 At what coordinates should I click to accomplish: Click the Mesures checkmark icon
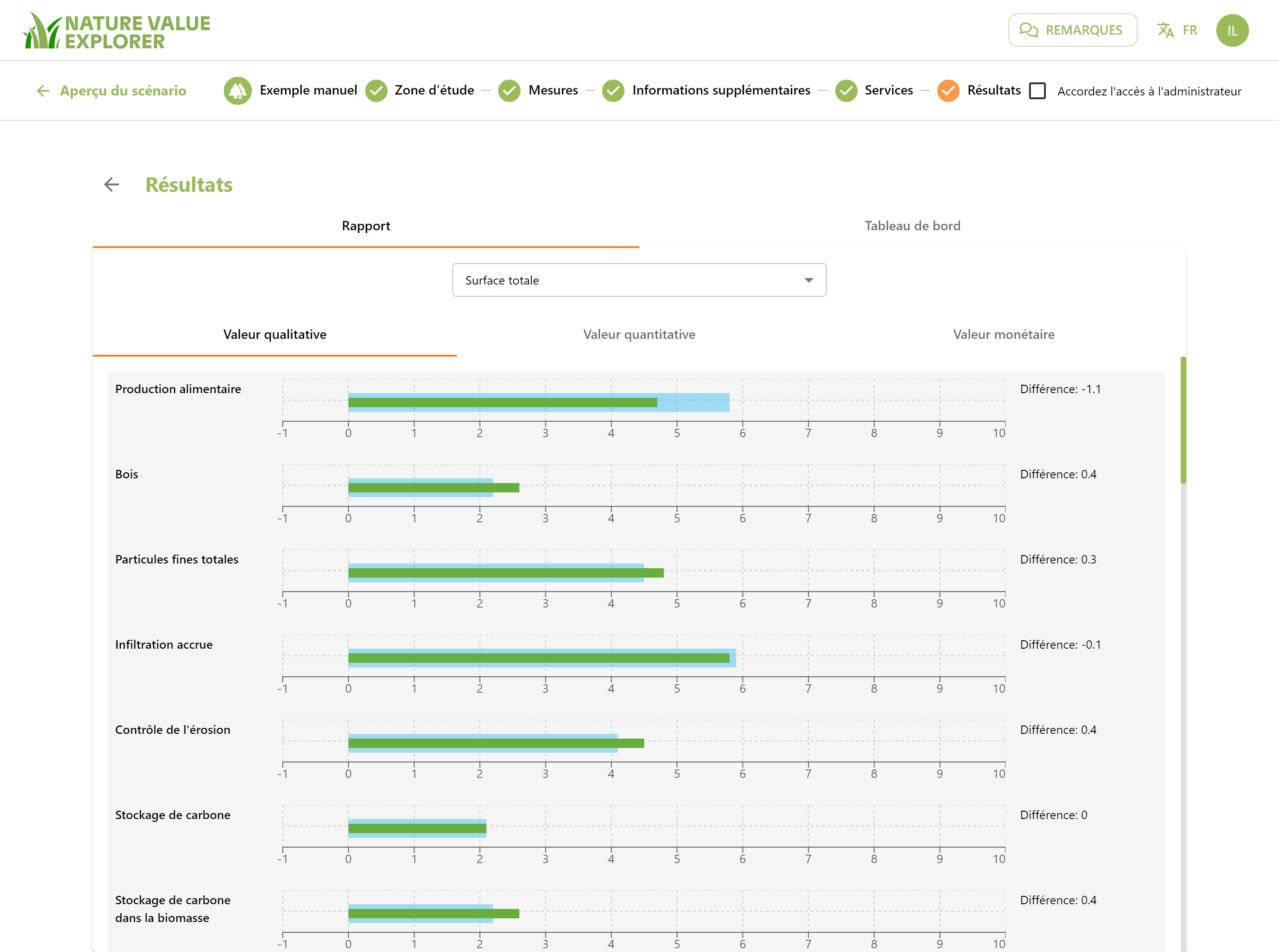(509, 90)
